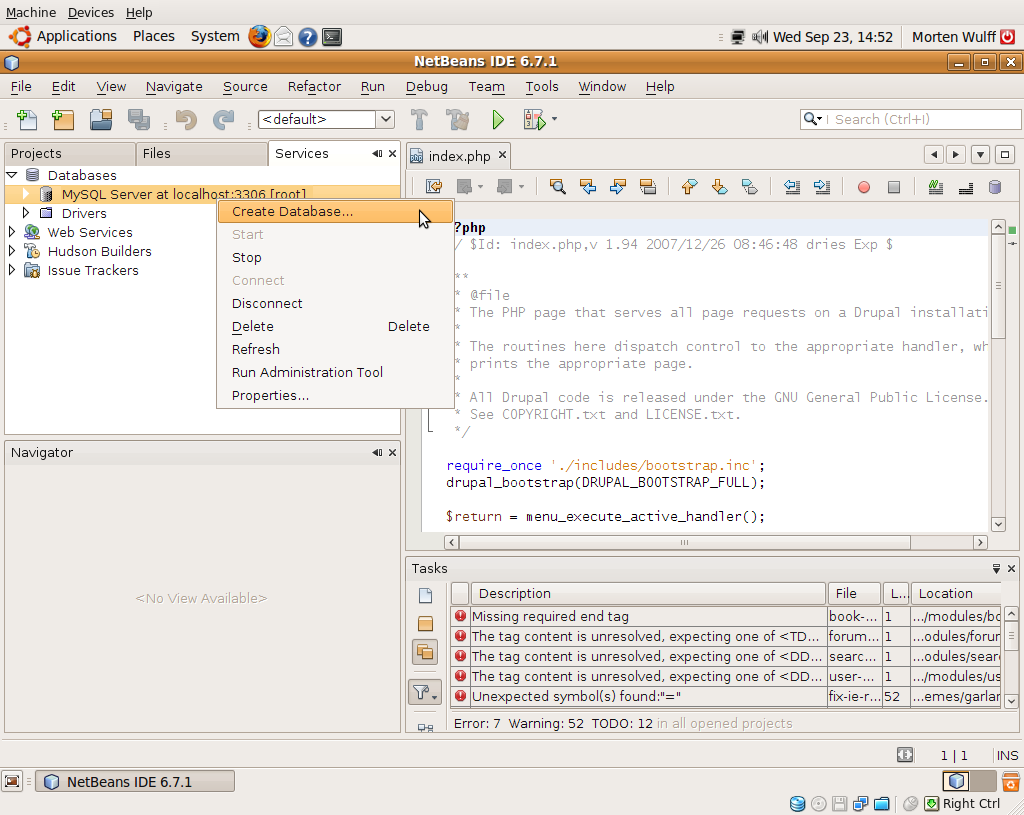This screenshot has height=815, width=1024.
Task: Choose Run Administration Tool
Action: (335, 372)
